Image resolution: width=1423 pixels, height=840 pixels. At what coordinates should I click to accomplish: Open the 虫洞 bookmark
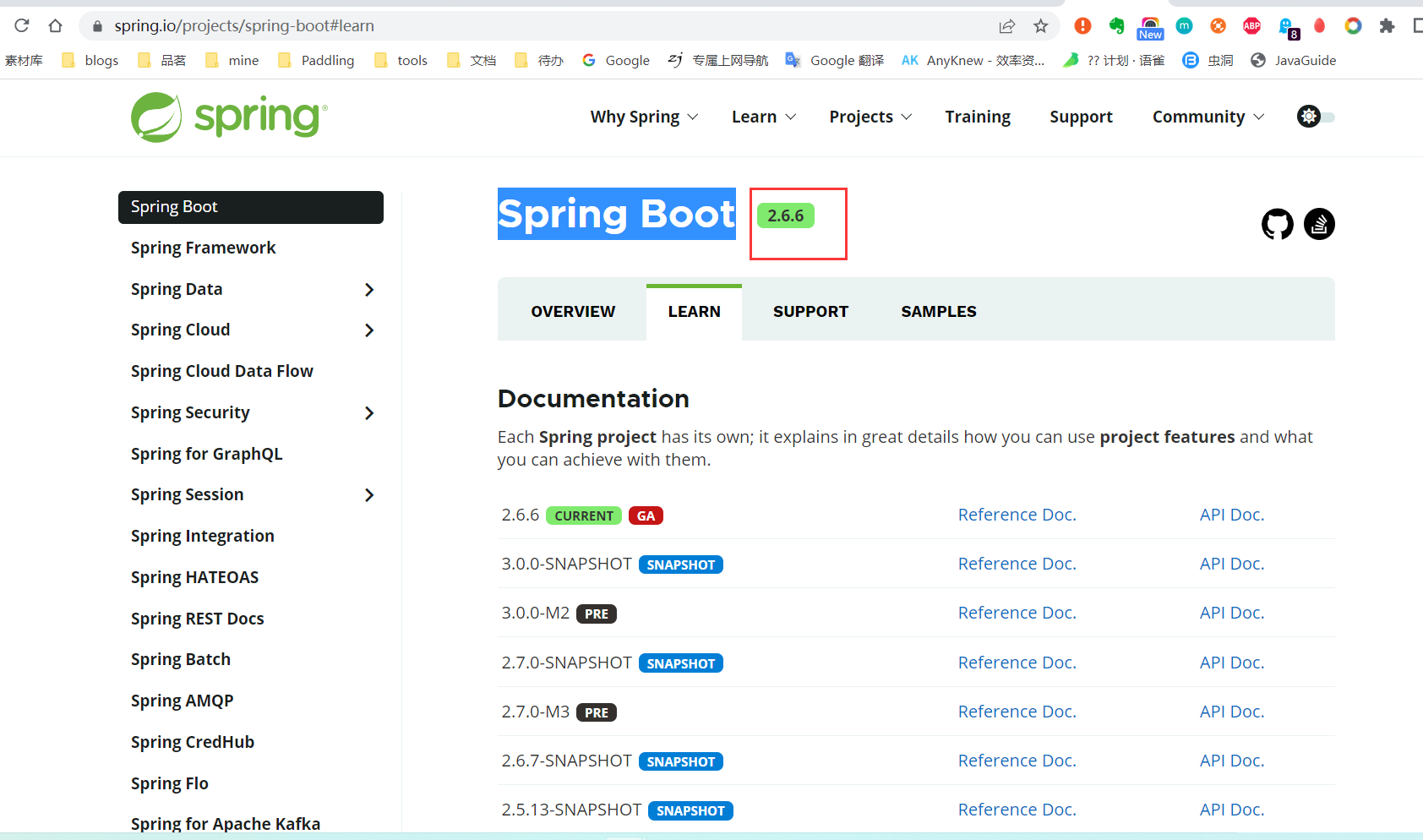pyautogui.click(x=1208, y=60)
